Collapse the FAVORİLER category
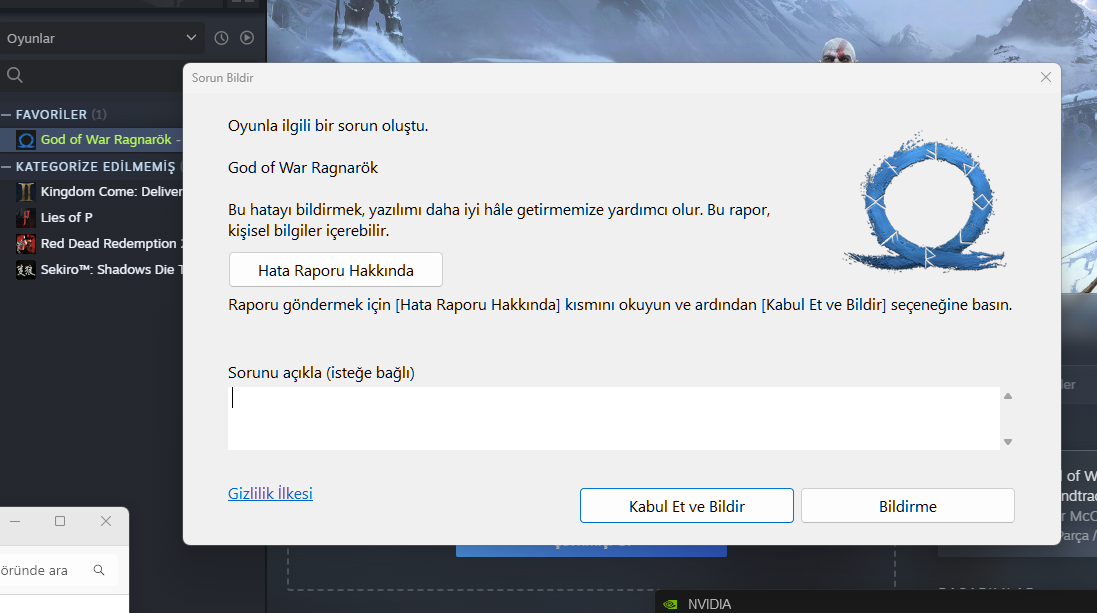 coord(6,114)
